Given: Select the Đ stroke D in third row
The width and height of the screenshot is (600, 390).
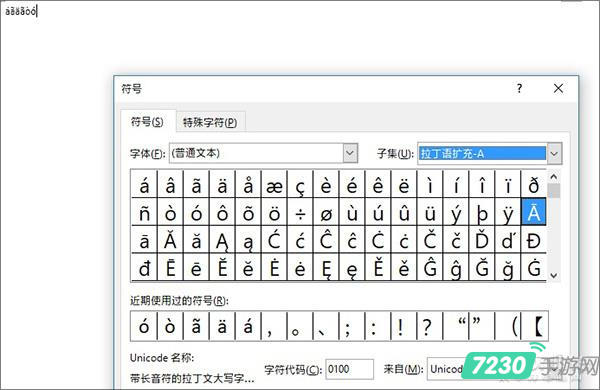Looking at the screenshot, I should tap(533, 240).
